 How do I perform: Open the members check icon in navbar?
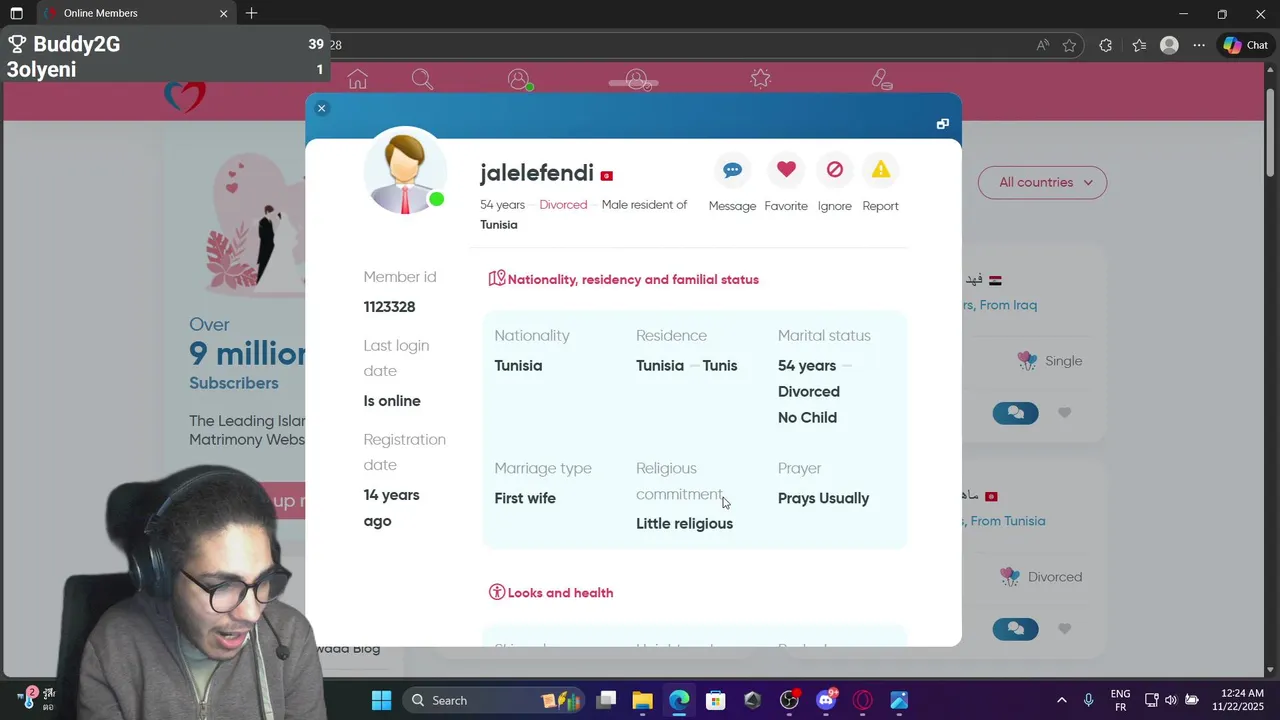pyautogui.click(x=638, y=79)
